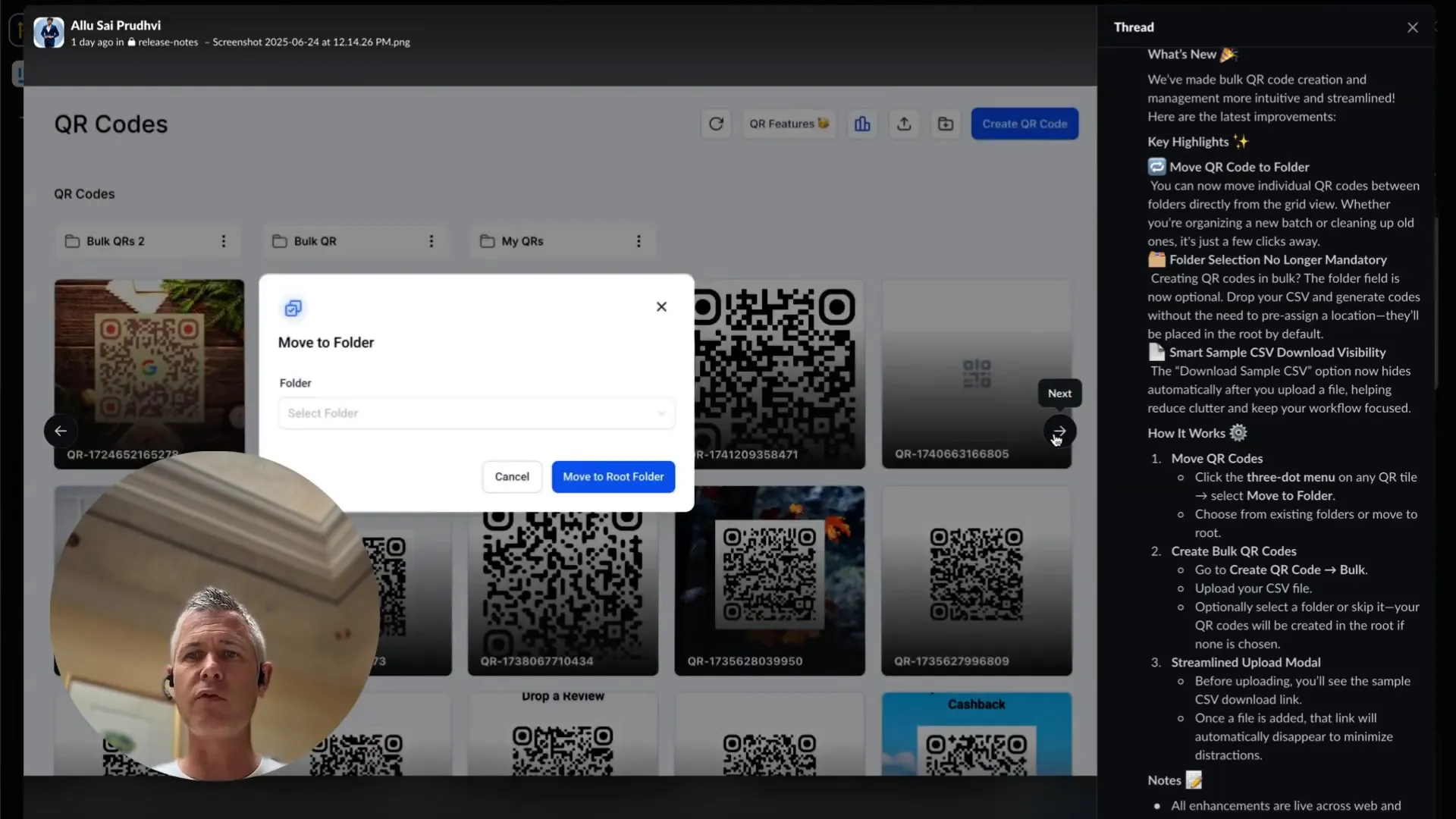Click Smart Sample CSV Download Visibility title
Viewport: 1456px width, 819px height.
(x=1277, y=352)
